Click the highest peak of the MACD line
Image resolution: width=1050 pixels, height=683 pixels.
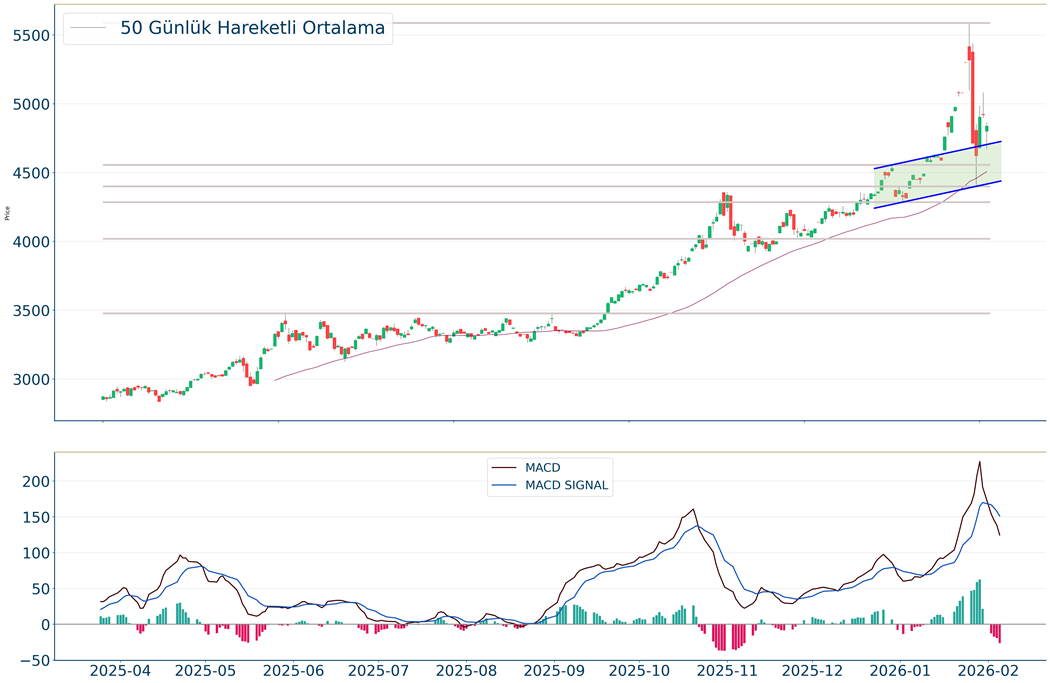click(x=979, y=462)
